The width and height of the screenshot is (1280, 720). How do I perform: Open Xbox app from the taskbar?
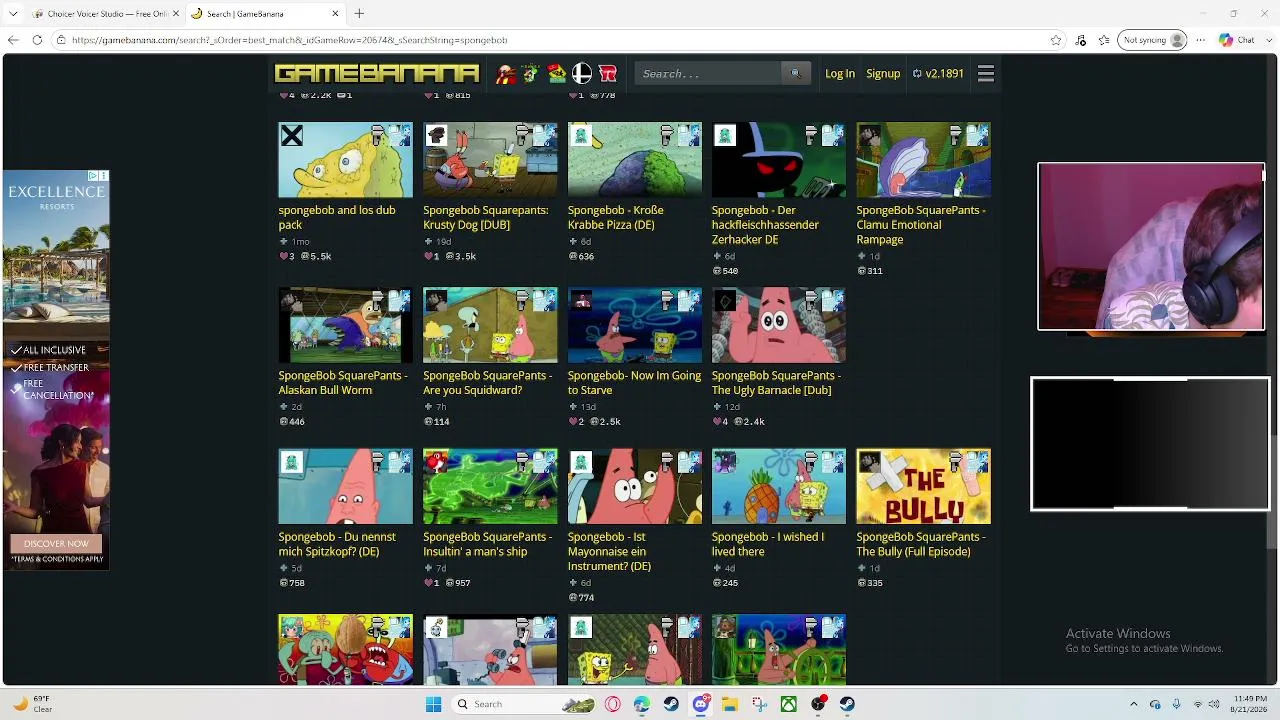[x=789, y=704]
